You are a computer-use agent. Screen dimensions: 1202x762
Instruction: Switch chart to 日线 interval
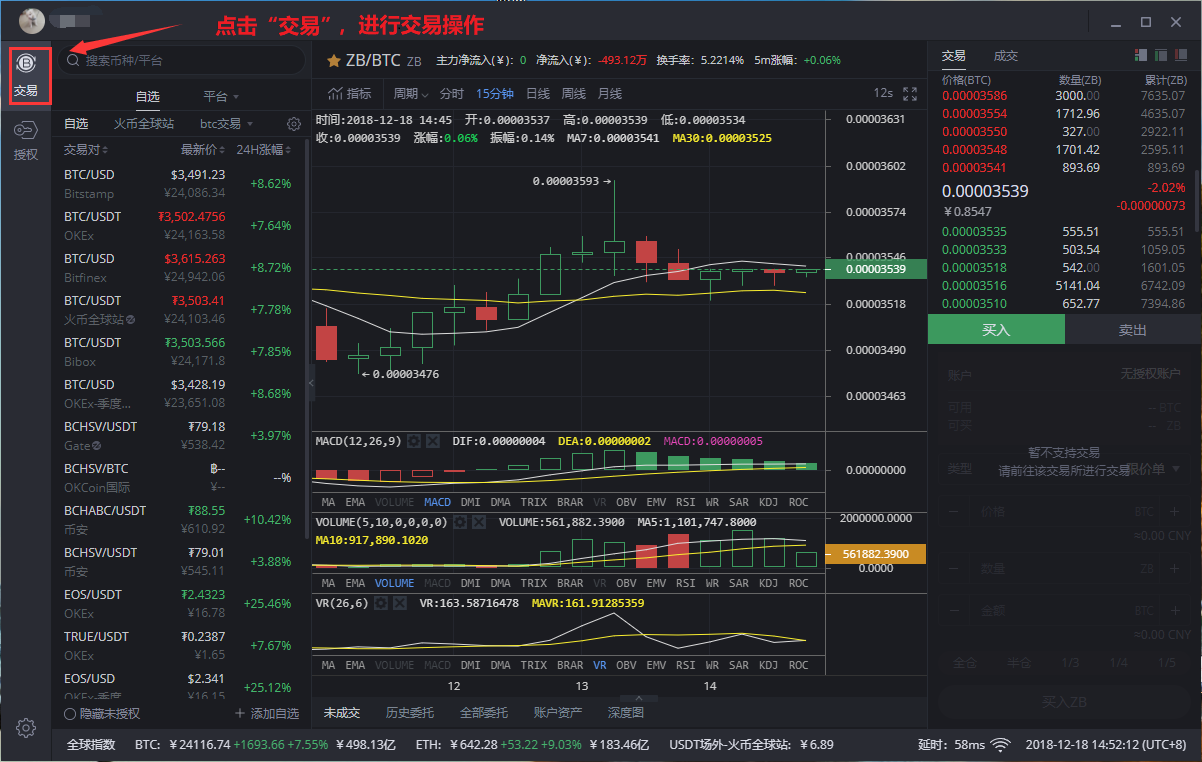538,94
